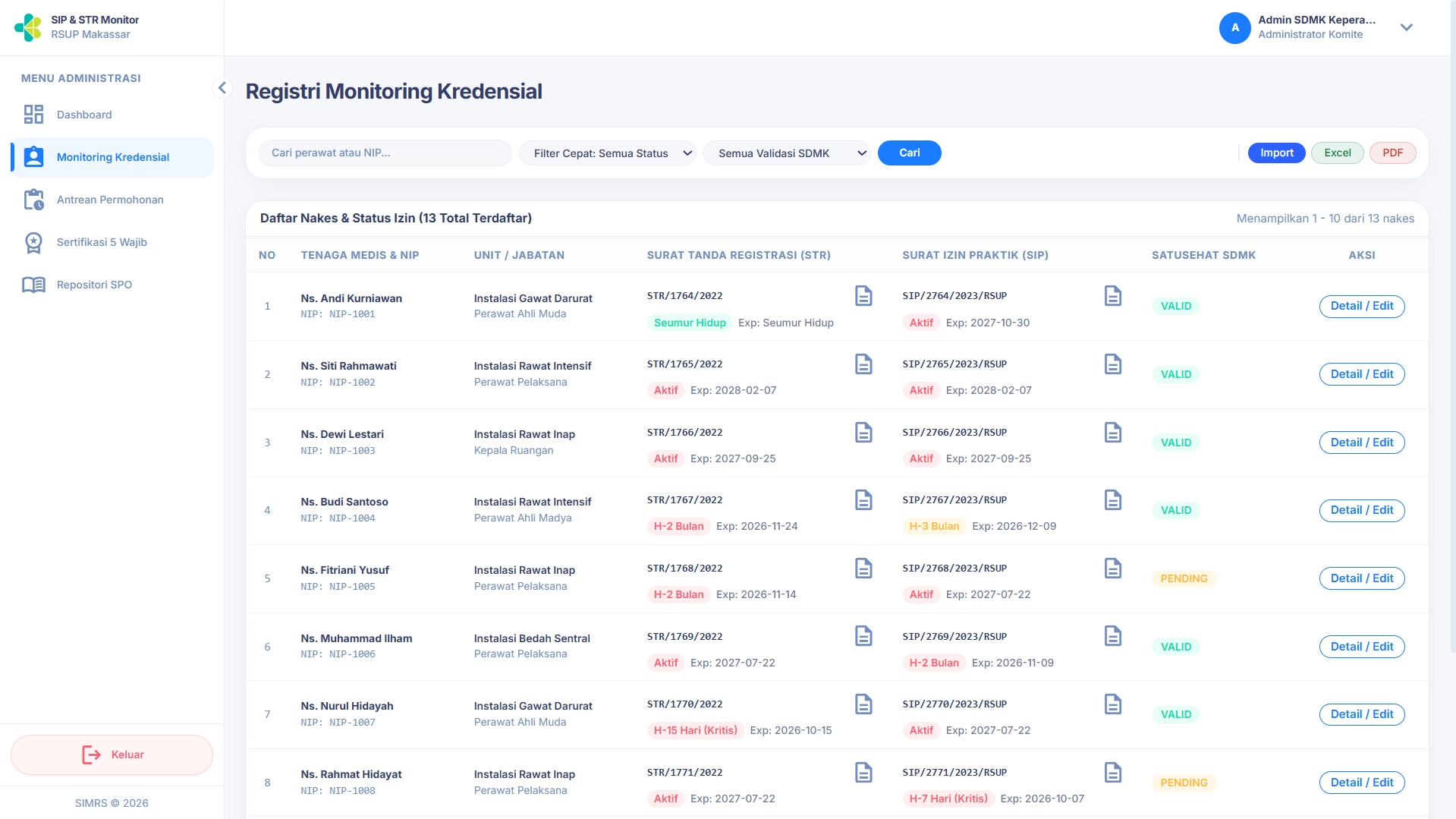This screenshot has height=819, width=1456.
Task: Expand the admin account menu chevron
Action: coord(1406,27)
